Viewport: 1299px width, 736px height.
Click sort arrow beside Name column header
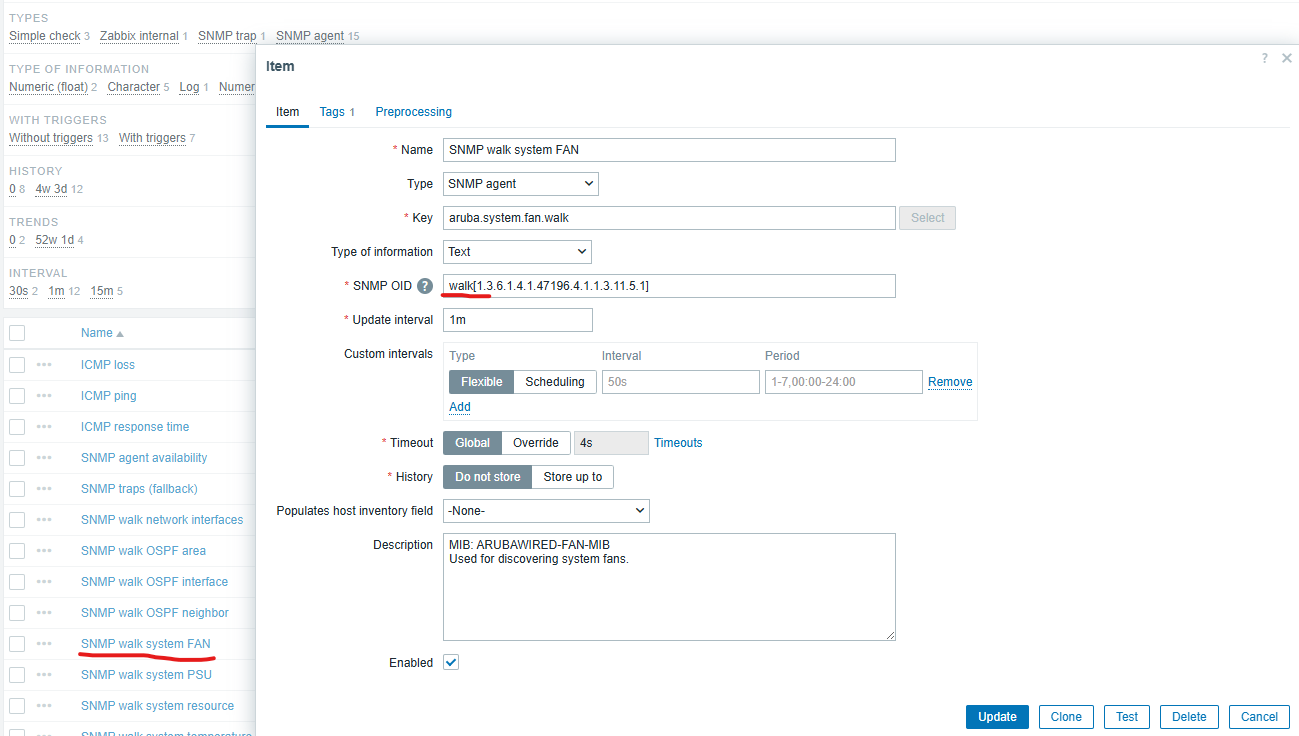click(x=121, y=334)
